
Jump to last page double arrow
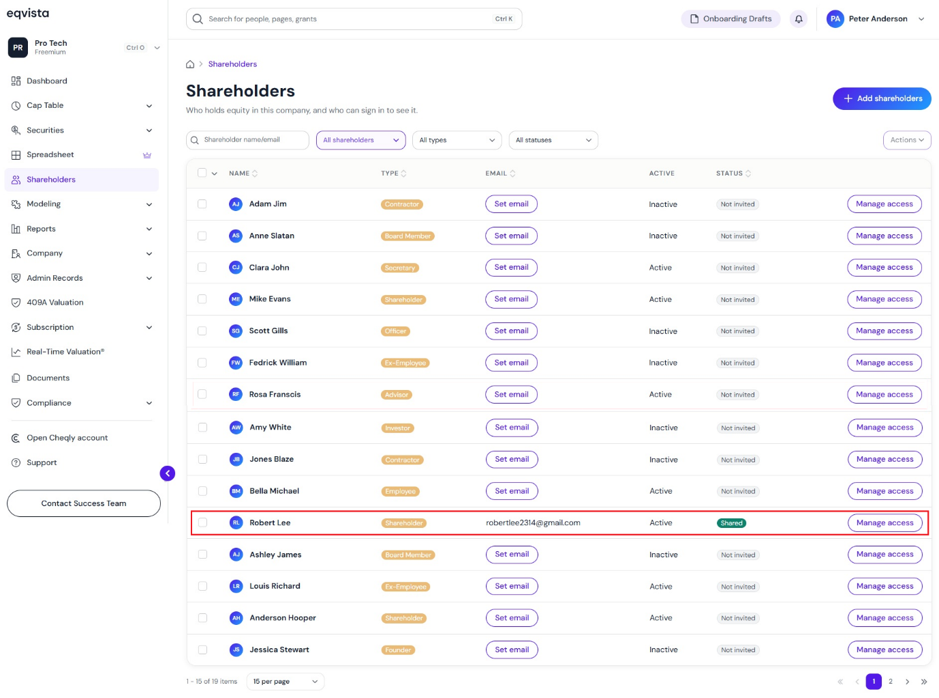click(x=924, y=681)
